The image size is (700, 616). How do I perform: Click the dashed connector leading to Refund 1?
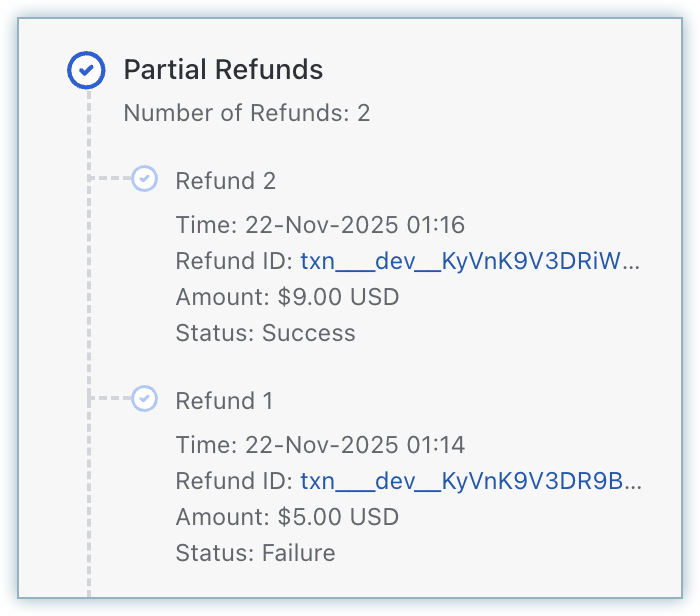pyautogui.click(x=110, y=399)
